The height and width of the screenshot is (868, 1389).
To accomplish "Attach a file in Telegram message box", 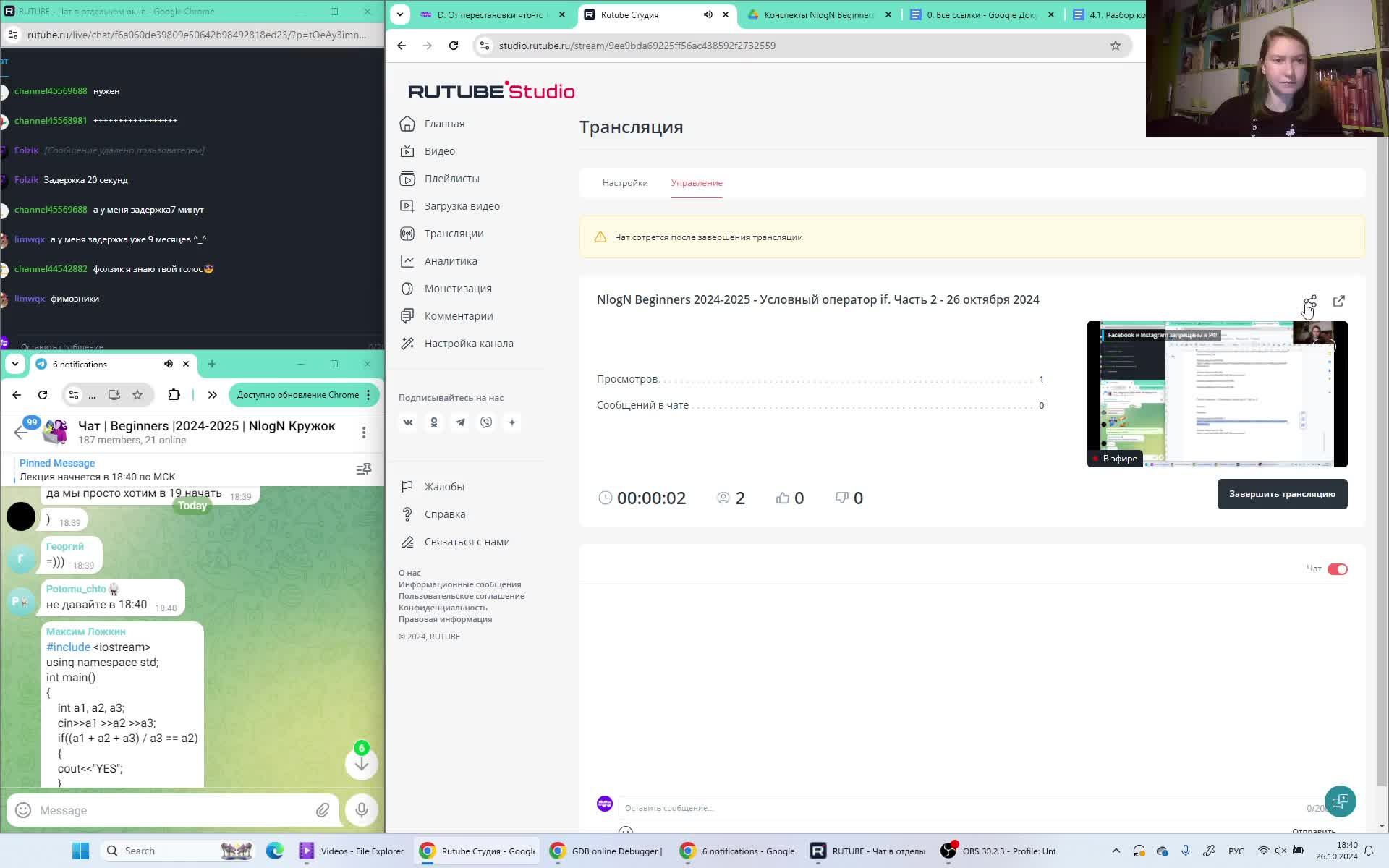I will [x=323, y=810].
